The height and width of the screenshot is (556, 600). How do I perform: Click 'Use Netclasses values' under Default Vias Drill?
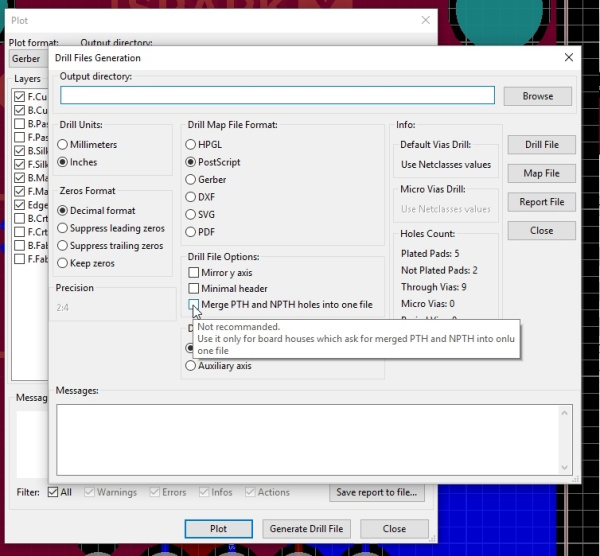click(446, 165)
